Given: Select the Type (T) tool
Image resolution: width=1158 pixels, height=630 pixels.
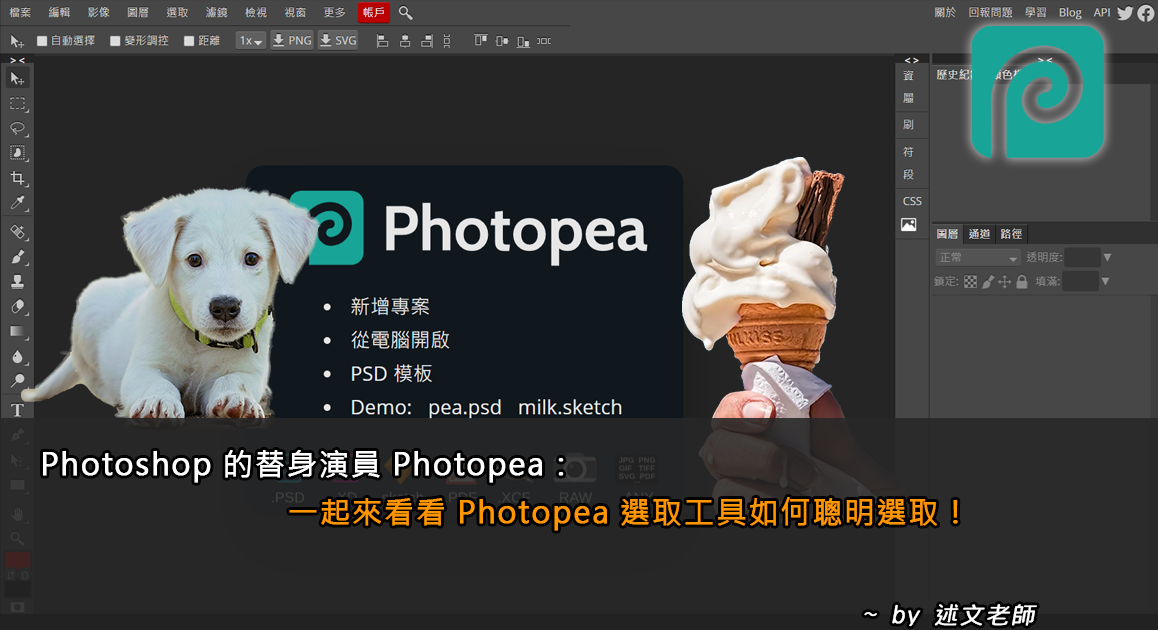Looking at the screenshot, I should pos(17,410).
